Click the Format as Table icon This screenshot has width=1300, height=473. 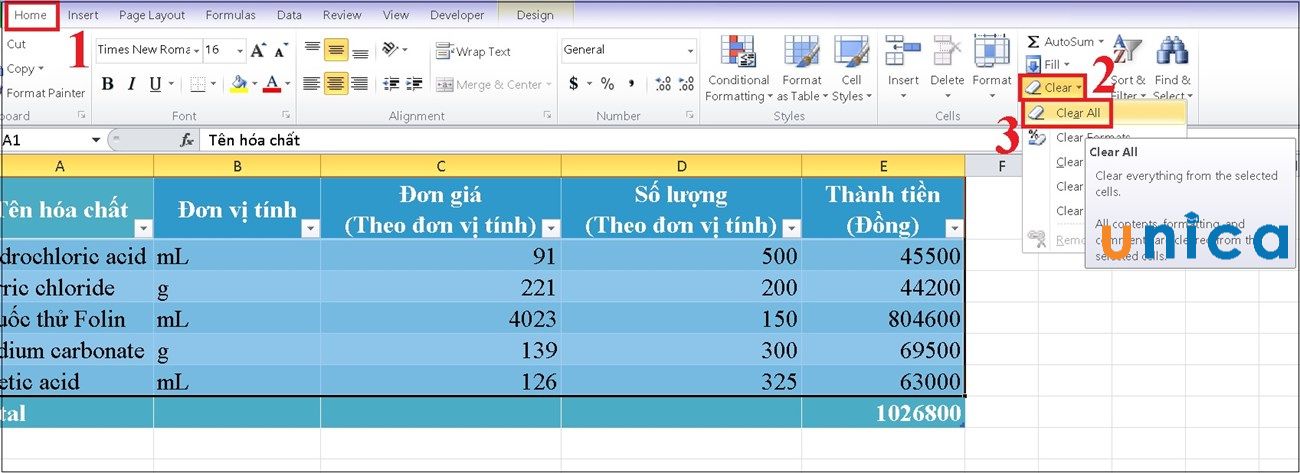click(801, 52)
